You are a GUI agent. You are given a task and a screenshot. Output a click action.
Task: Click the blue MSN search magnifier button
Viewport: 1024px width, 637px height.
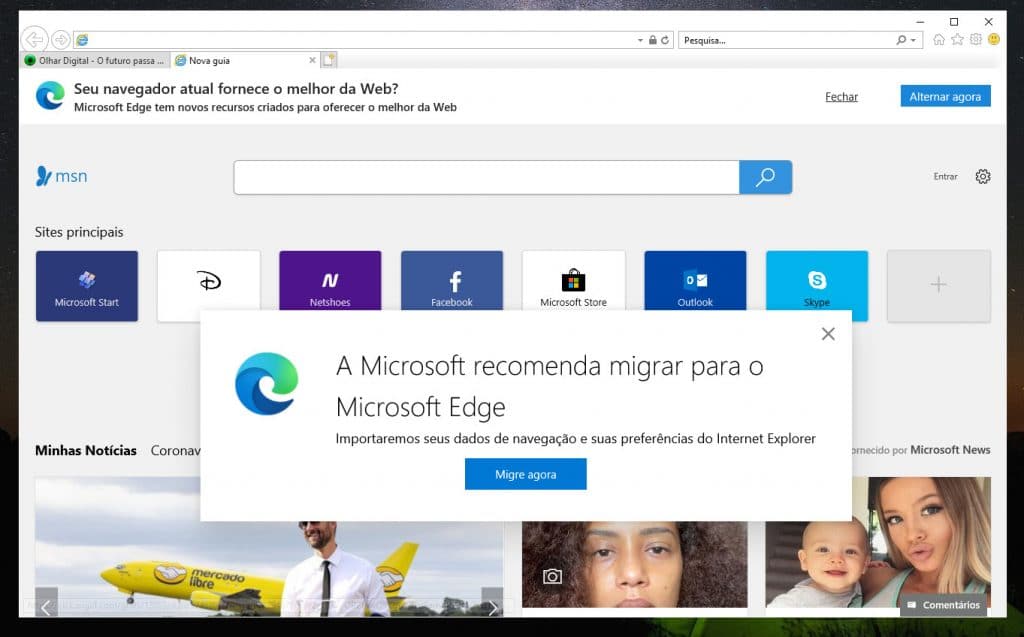coord(765,177)
